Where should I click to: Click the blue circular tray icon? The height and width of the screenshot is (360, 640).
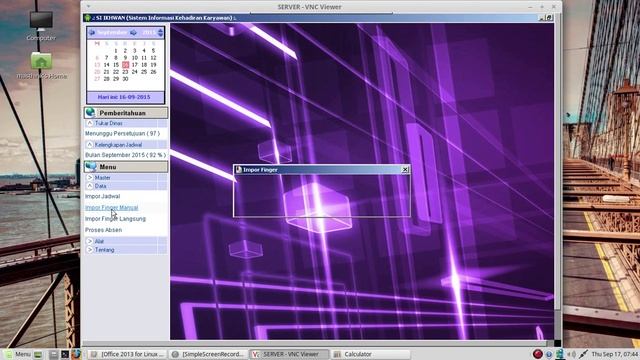549,354
